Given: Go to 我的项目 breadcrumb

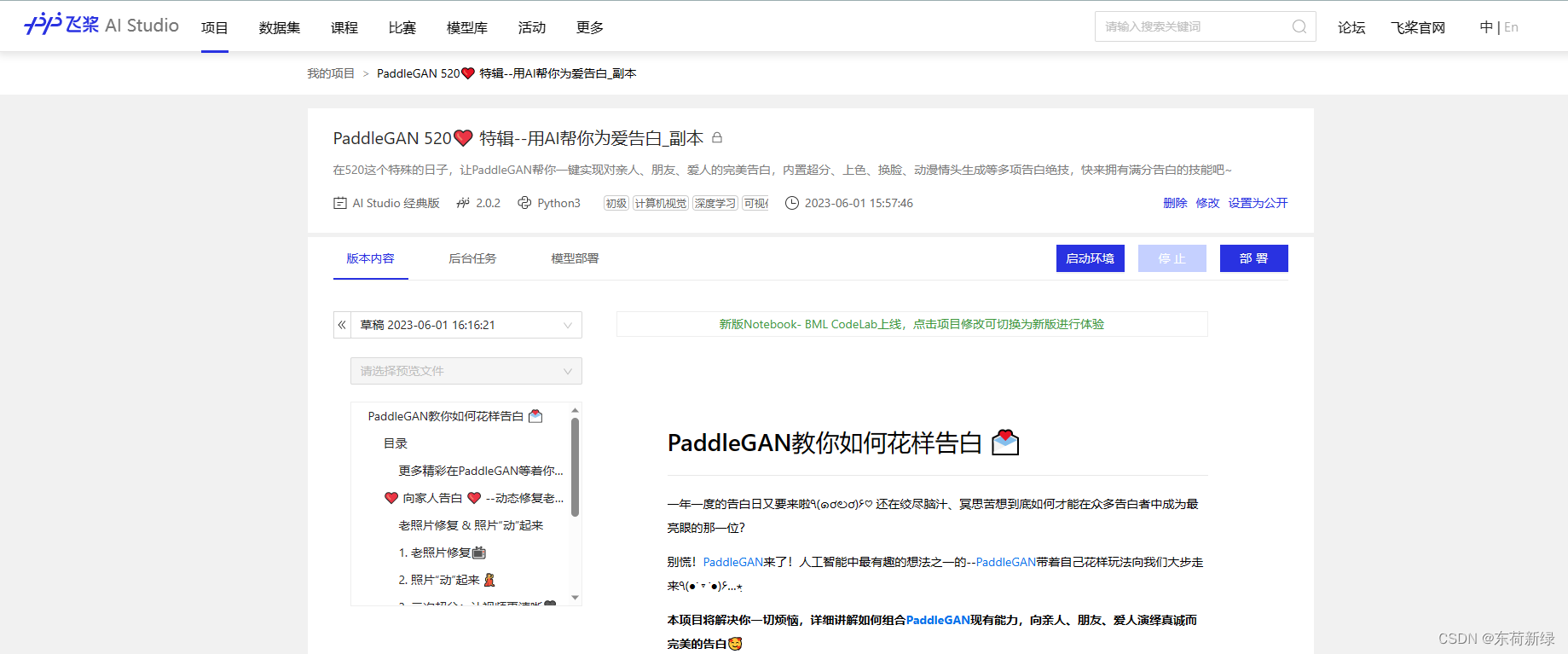Looking at the screenshot, I should click(331, 73).
